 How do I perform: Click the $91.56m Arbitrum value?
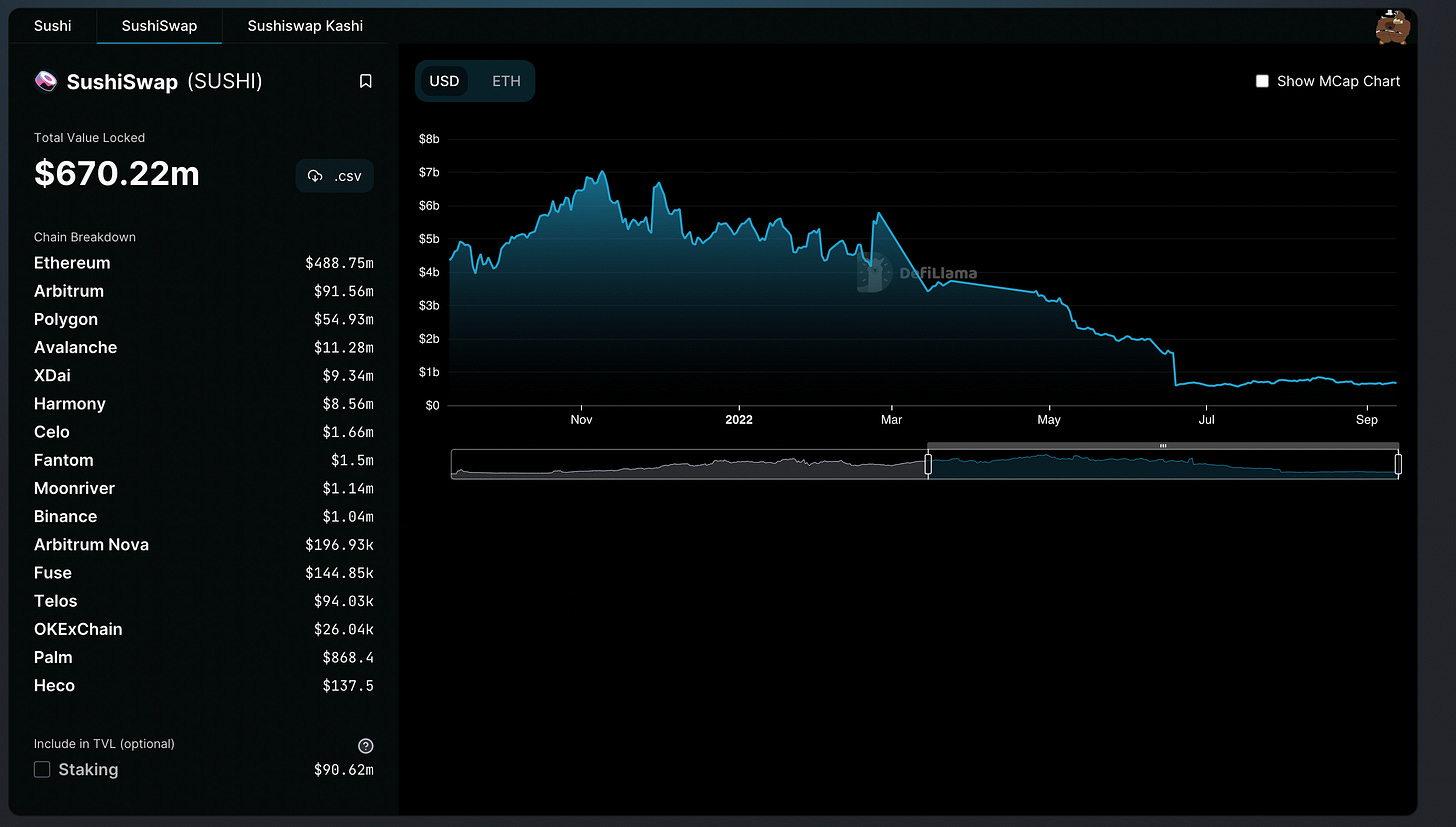click(343, 291)
